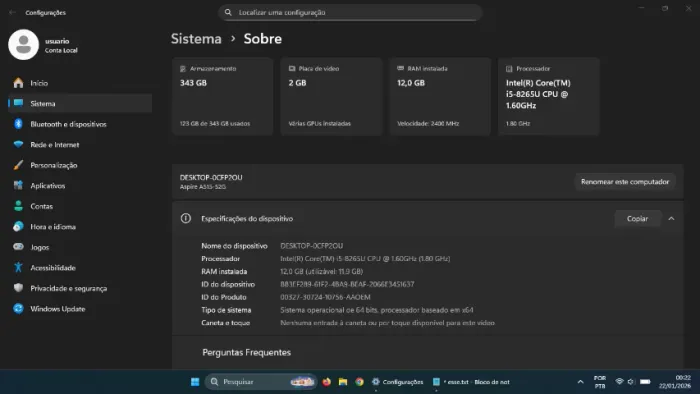Switch to the Bloco de notas taskbar window
700x394 pixels.
coord(471,382)
